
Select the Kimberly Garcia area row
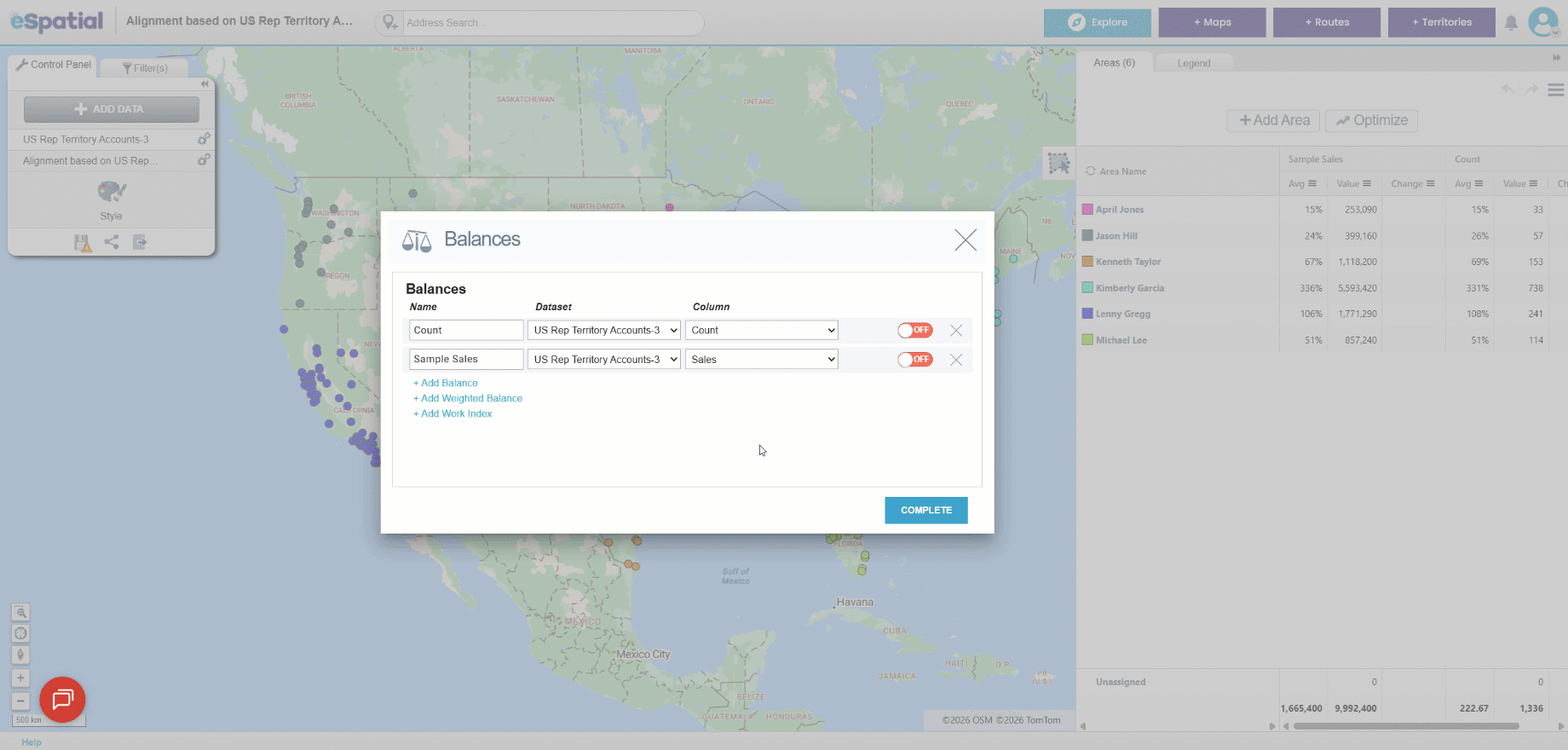pos(1322,288)
